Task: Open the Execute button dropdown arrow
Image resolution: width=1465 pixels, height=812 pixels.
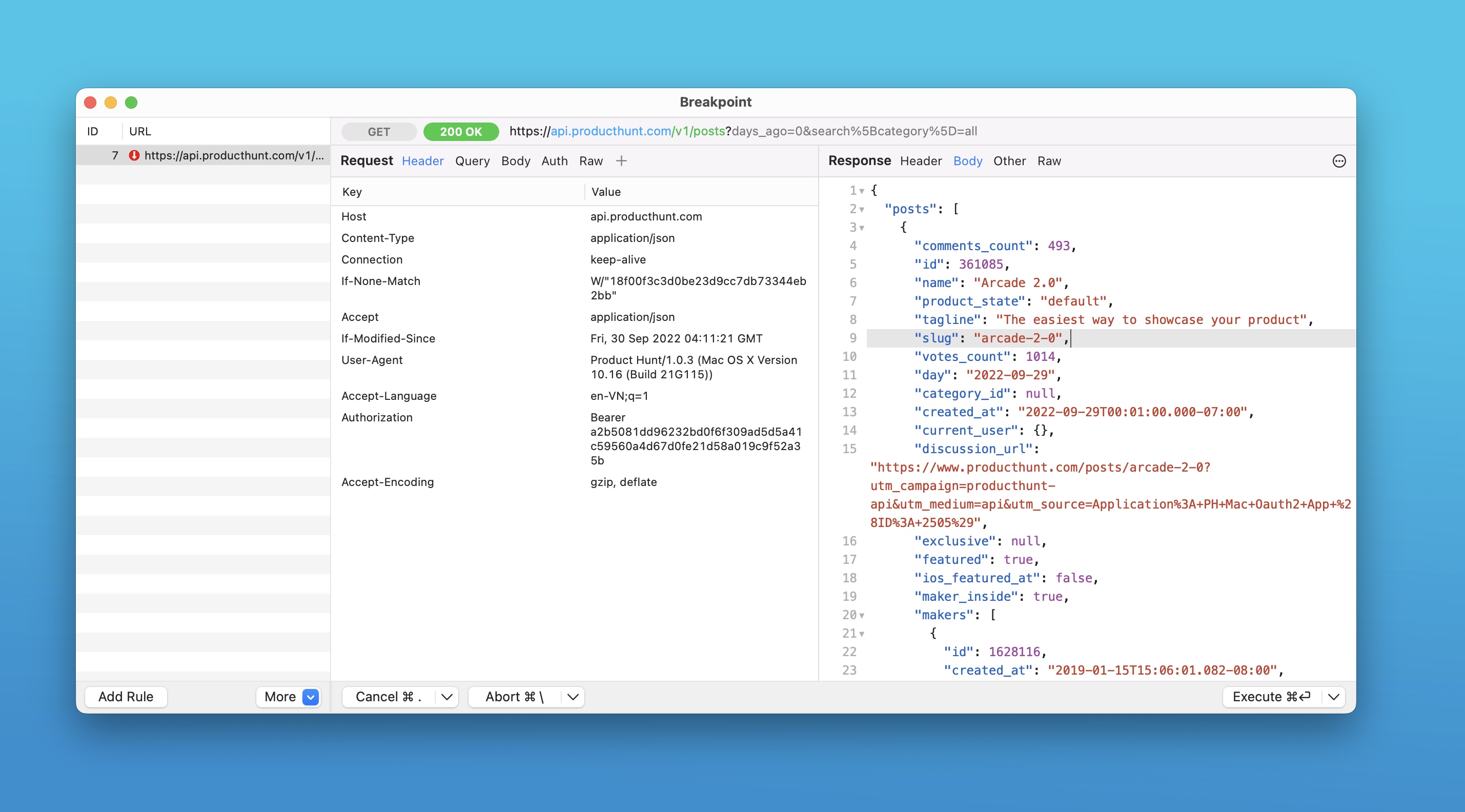Action: coord(1334,697)
